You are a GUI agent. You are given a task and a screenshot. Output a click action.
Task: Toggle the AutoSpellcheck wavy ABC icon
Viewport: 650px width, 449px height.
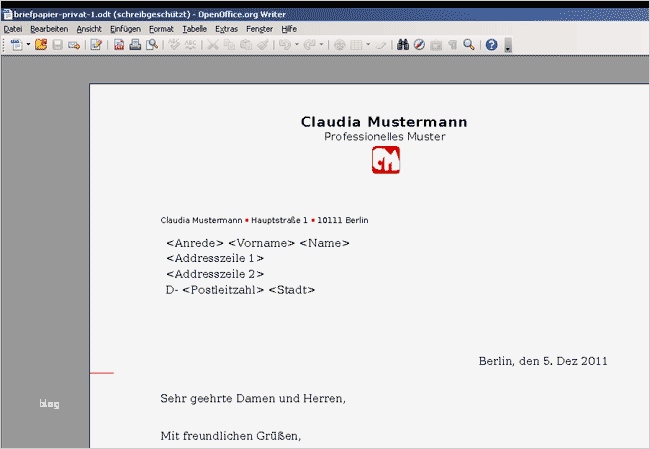(x=190, y=44)
